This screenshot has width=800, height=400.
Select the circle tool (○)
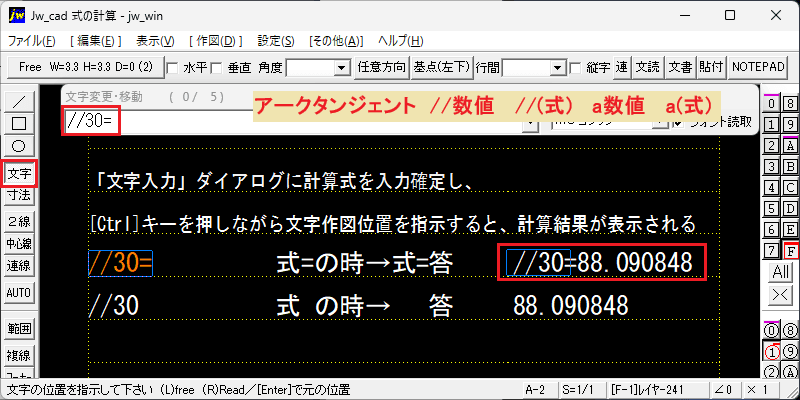pos(19,145)
